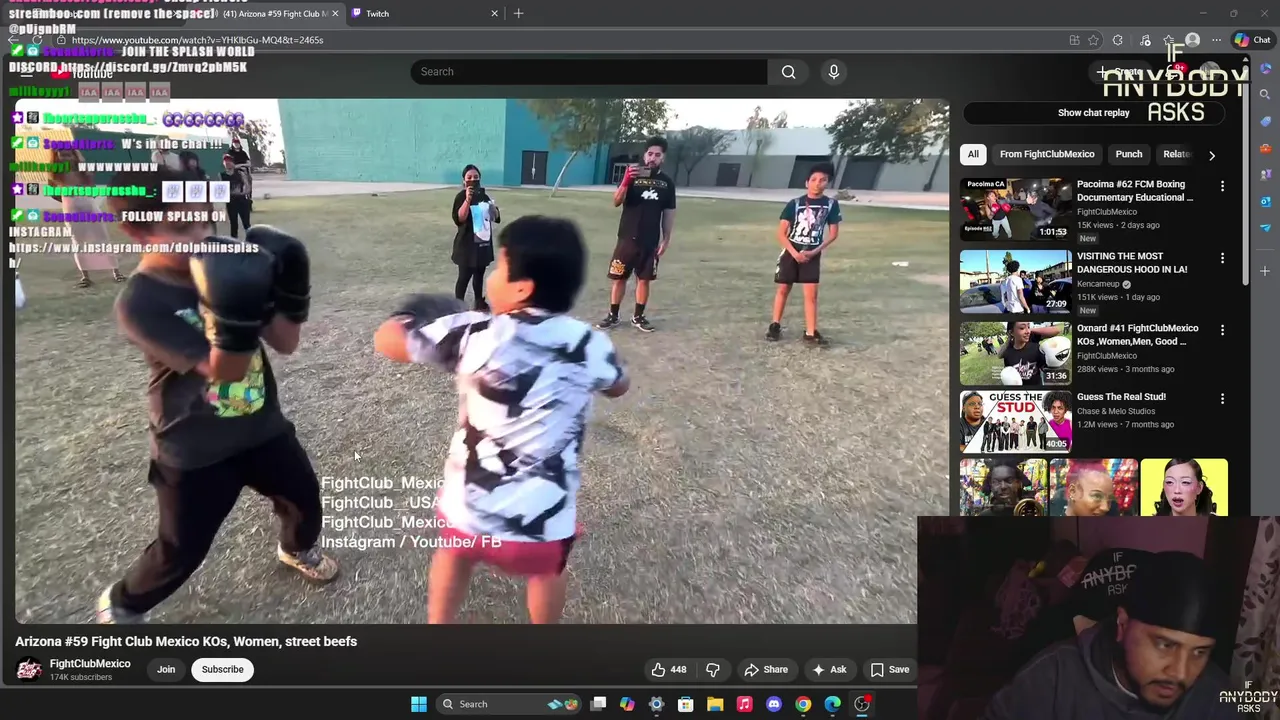Open Discord from the taskbar
The height and width of the screenshot is (720, 1280).
[x=774, y=704]
